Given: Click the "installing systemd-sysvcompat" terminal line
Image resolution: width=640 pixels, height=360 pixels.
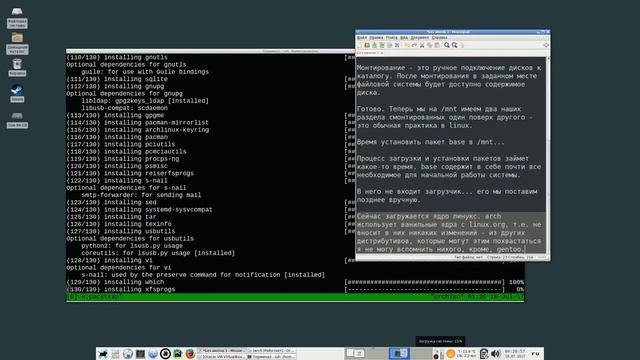Looking at the screenshot, I should tap(139, 210).
